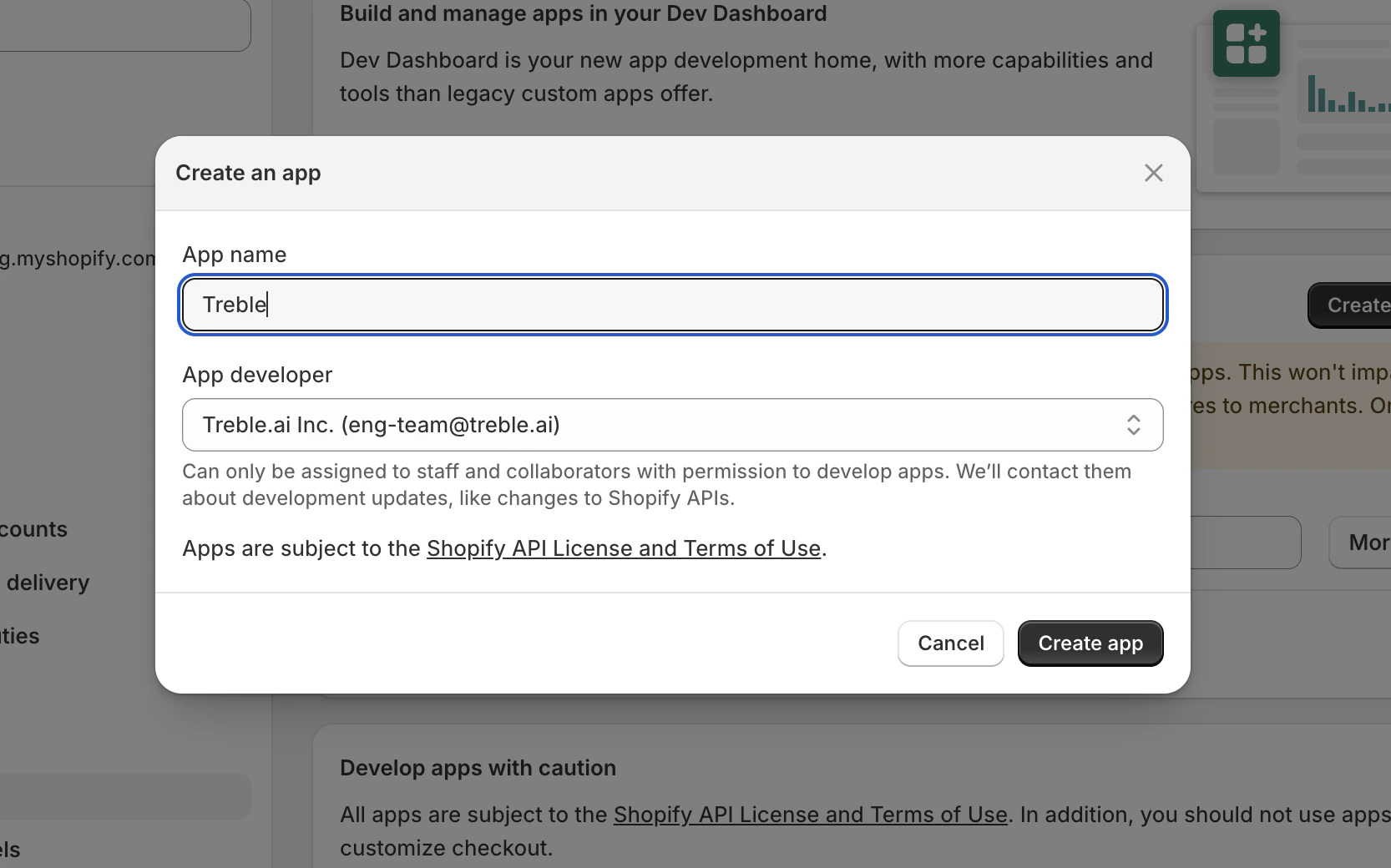The width and height of the screenshot is (1391, 868).
Task: Click the 'Create an app' dialog title
Action: pyautogui.click(x=248, y=173)
